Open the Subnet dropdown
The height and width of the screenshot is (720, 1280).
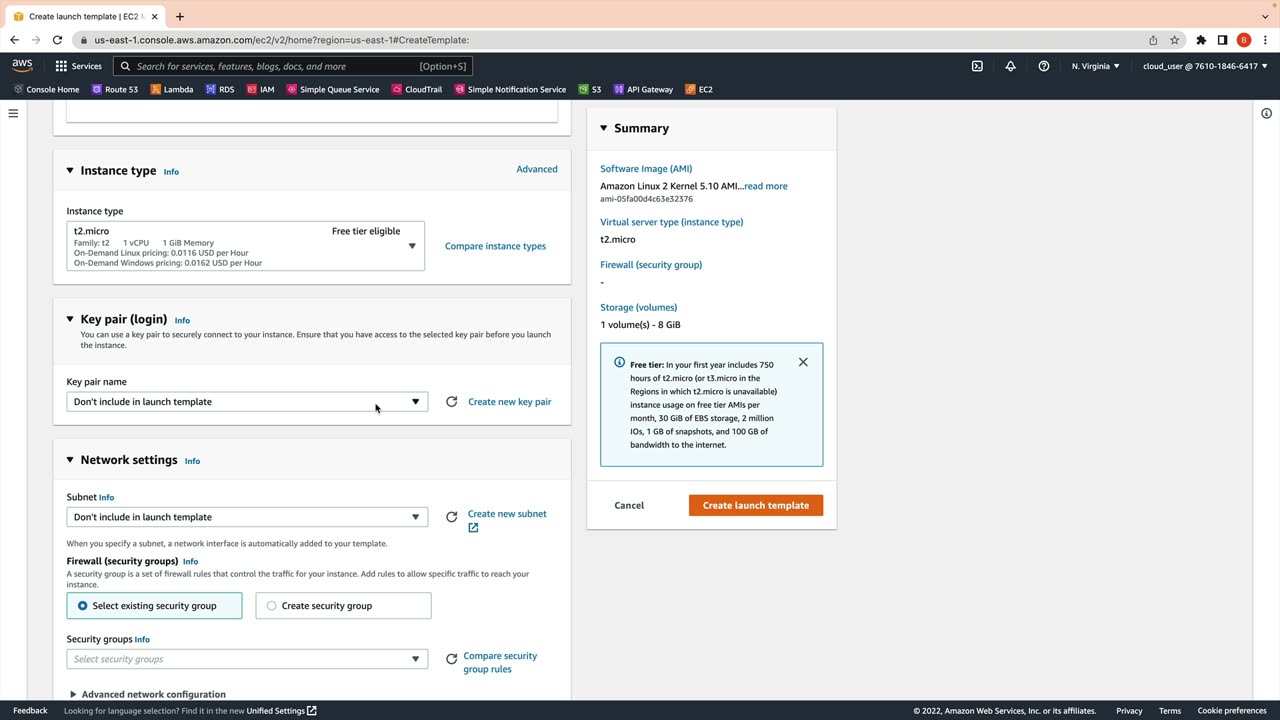(x=247, y=517)
